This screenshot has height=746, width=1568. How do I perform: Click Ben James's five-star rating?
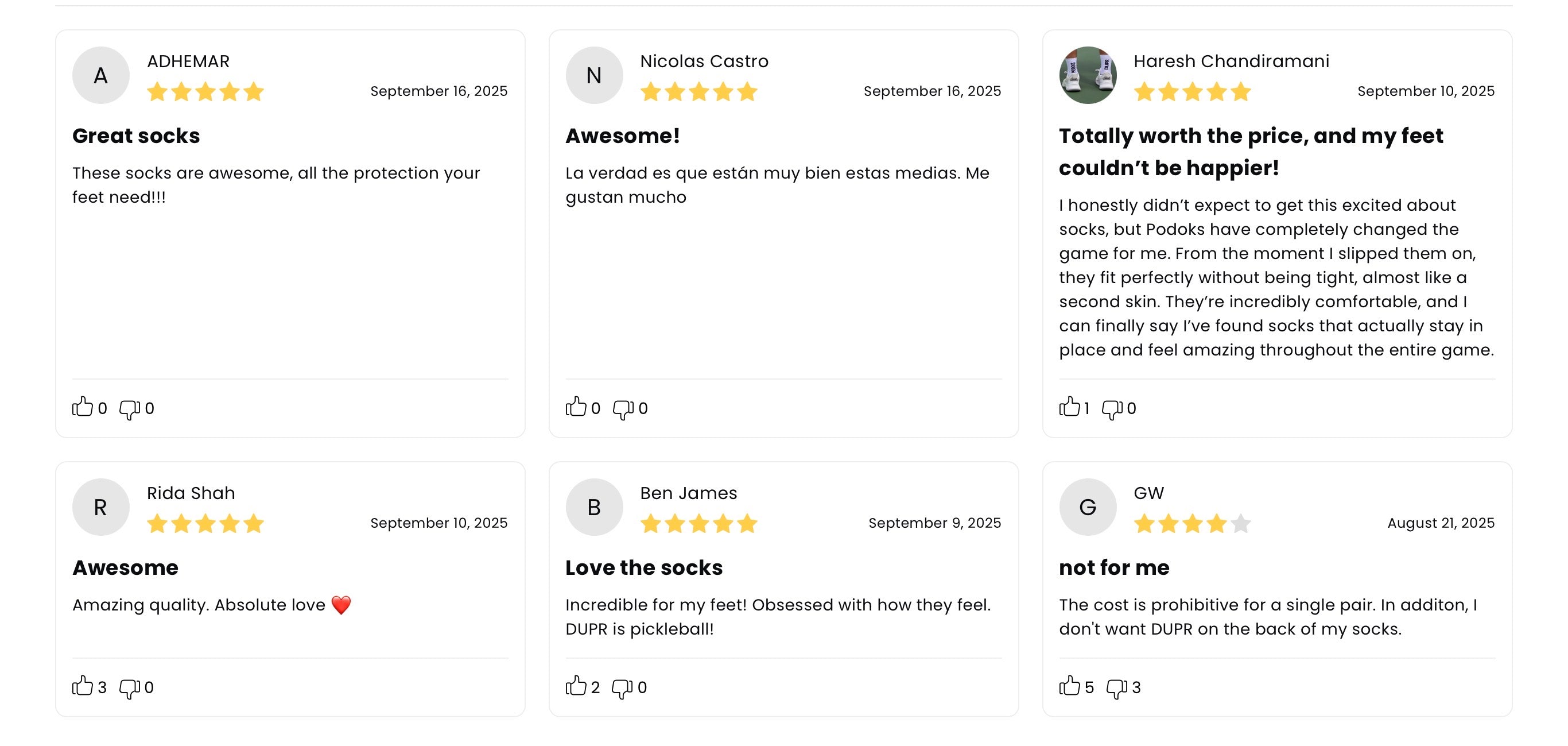[x=699, y=523]
